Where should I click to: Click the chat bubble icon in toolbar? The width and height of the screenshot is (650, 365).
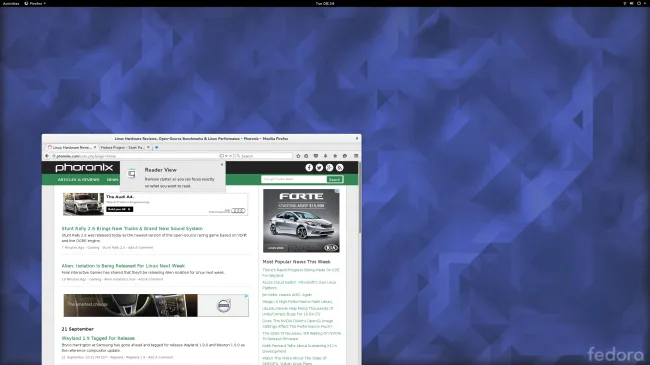point(345,156)
